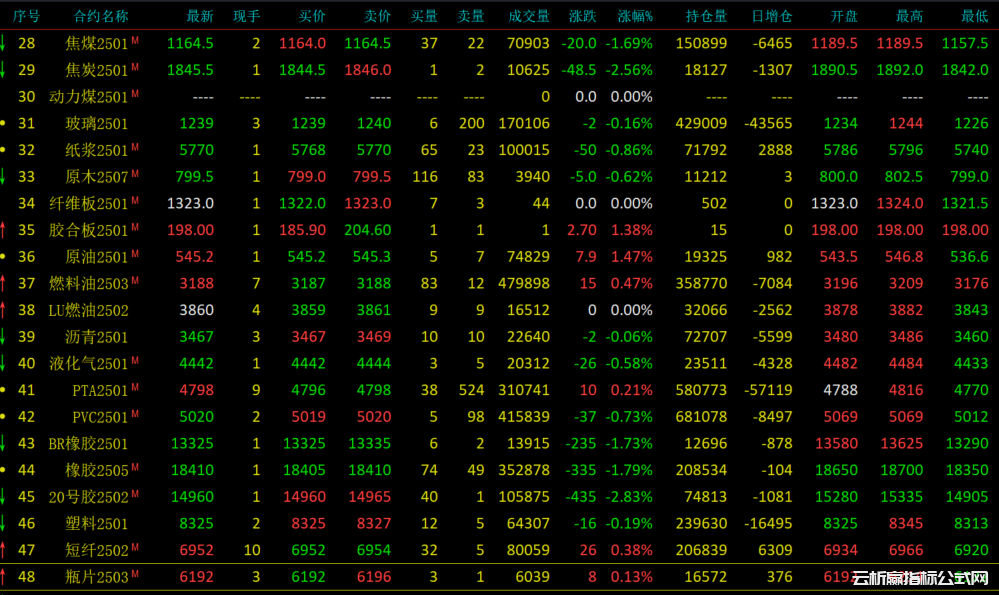
Task: Sort by 日增仓 column header
Action: 772,16
